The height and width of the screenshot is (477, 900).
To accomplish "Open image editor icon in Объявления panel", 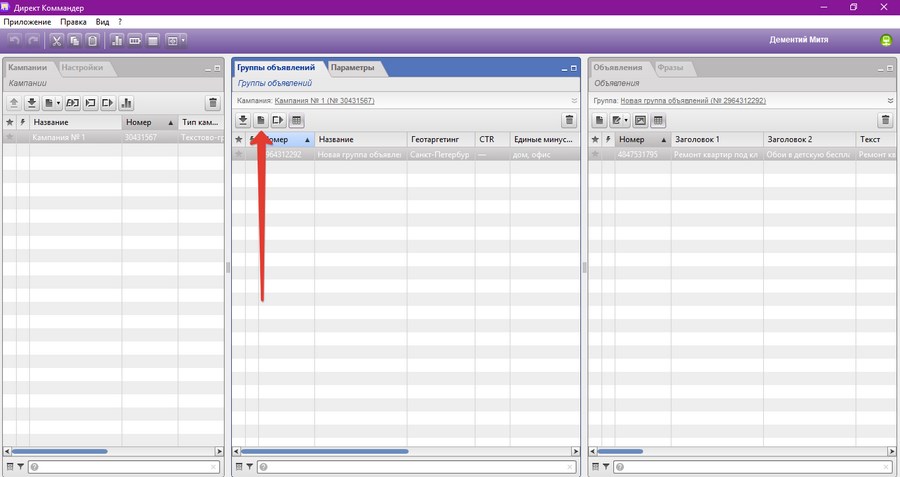I will click(x=641, y=121).
